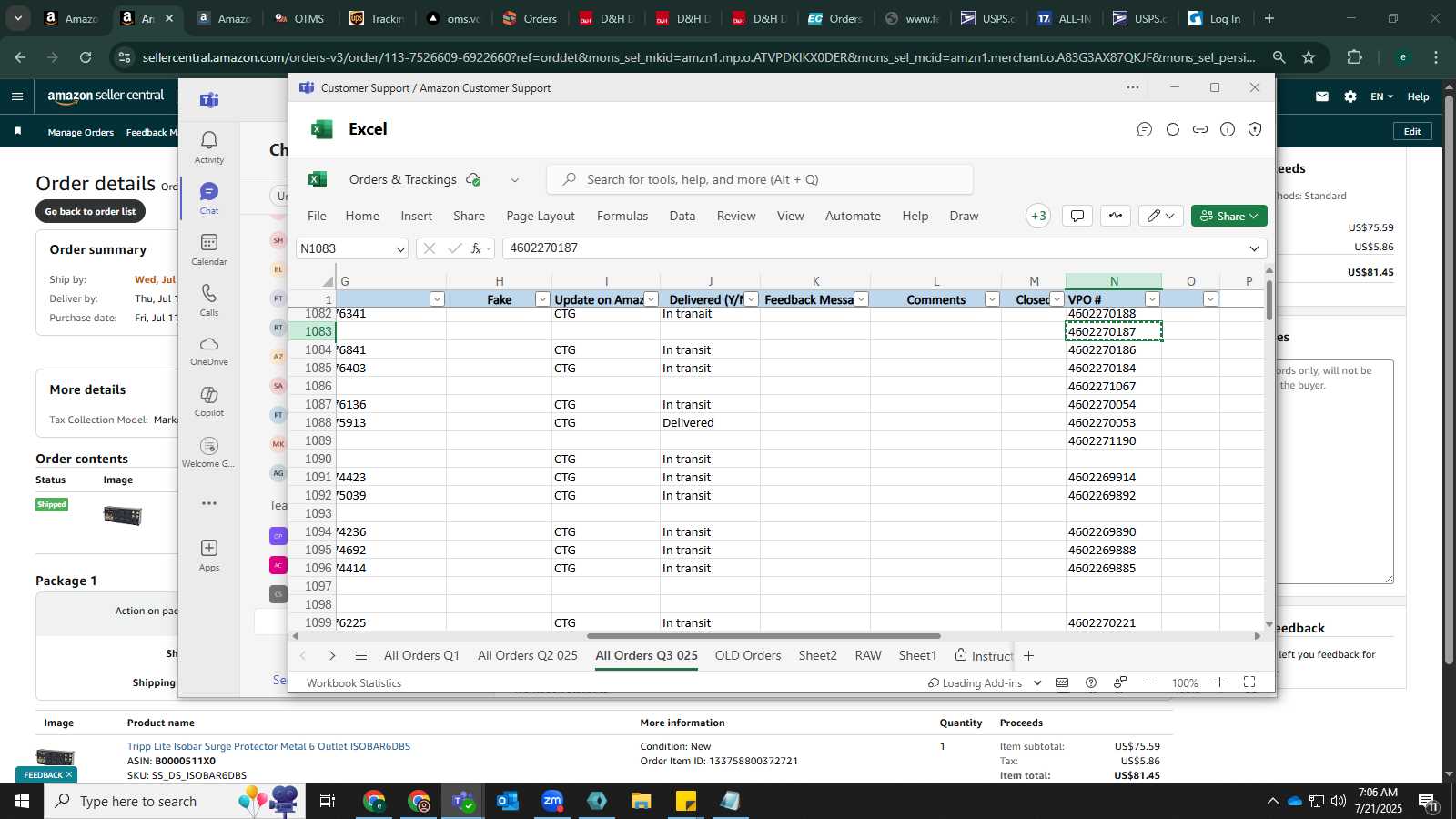Click the mail icon in Seller Central

tap(1321, 96)
